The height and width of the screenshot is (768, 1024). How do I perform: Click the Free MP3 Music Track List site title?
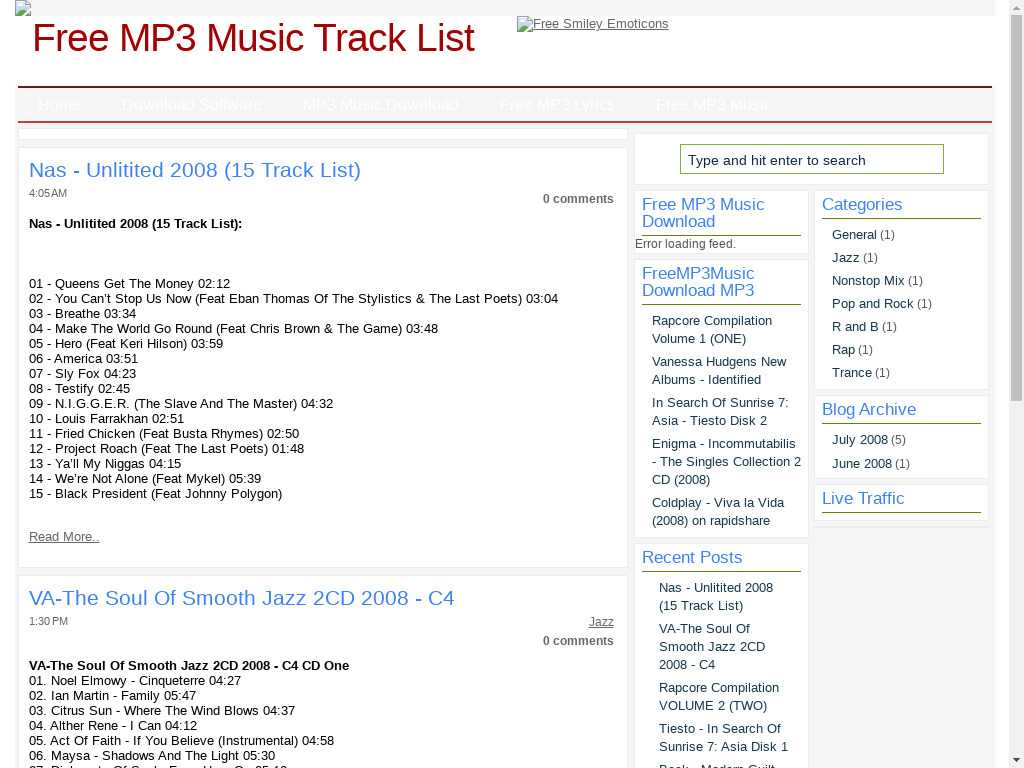pyautogui.click(x=253, y=39)
